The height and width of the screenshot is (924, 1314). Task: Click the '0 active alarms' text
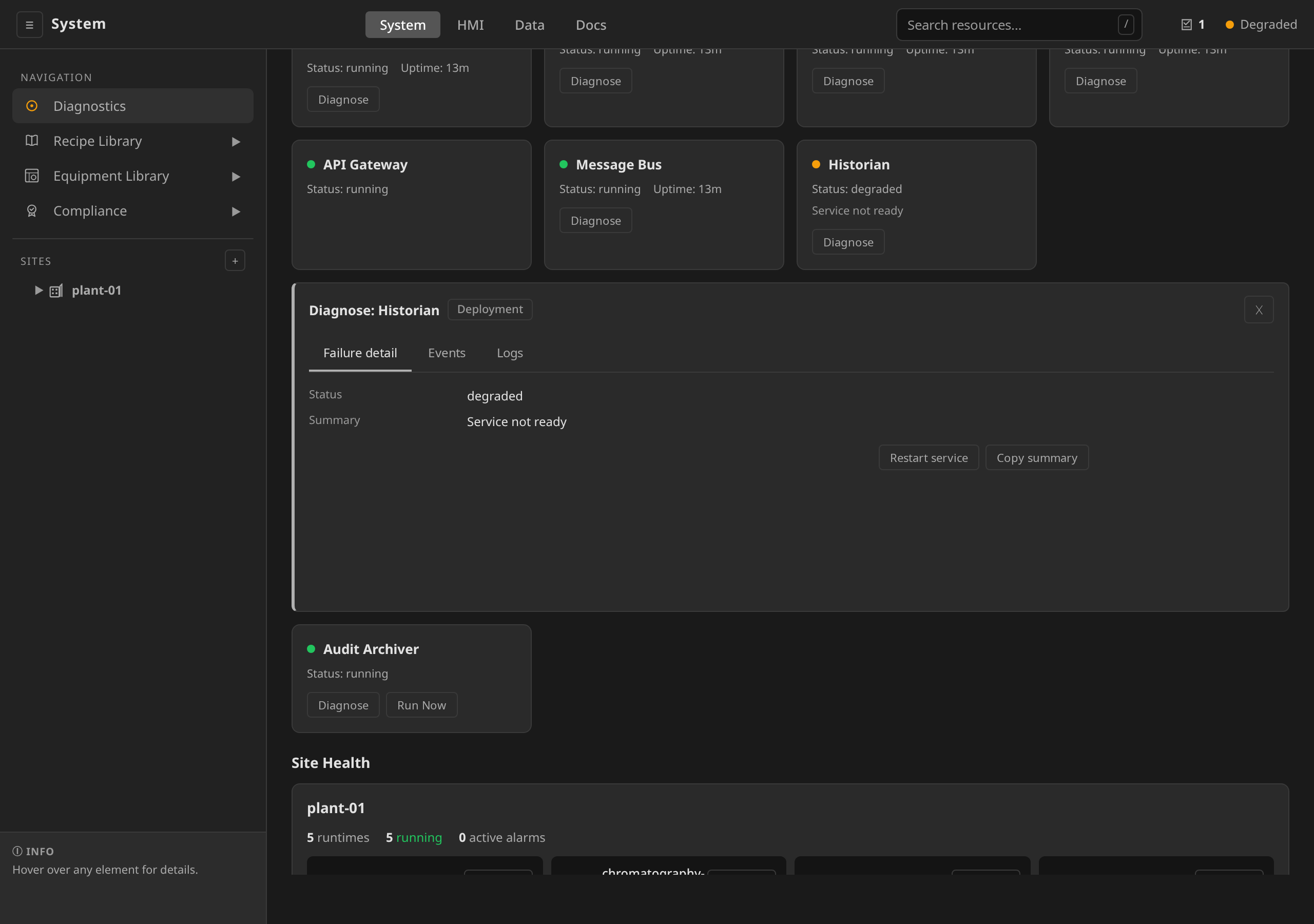coord(502,838)
